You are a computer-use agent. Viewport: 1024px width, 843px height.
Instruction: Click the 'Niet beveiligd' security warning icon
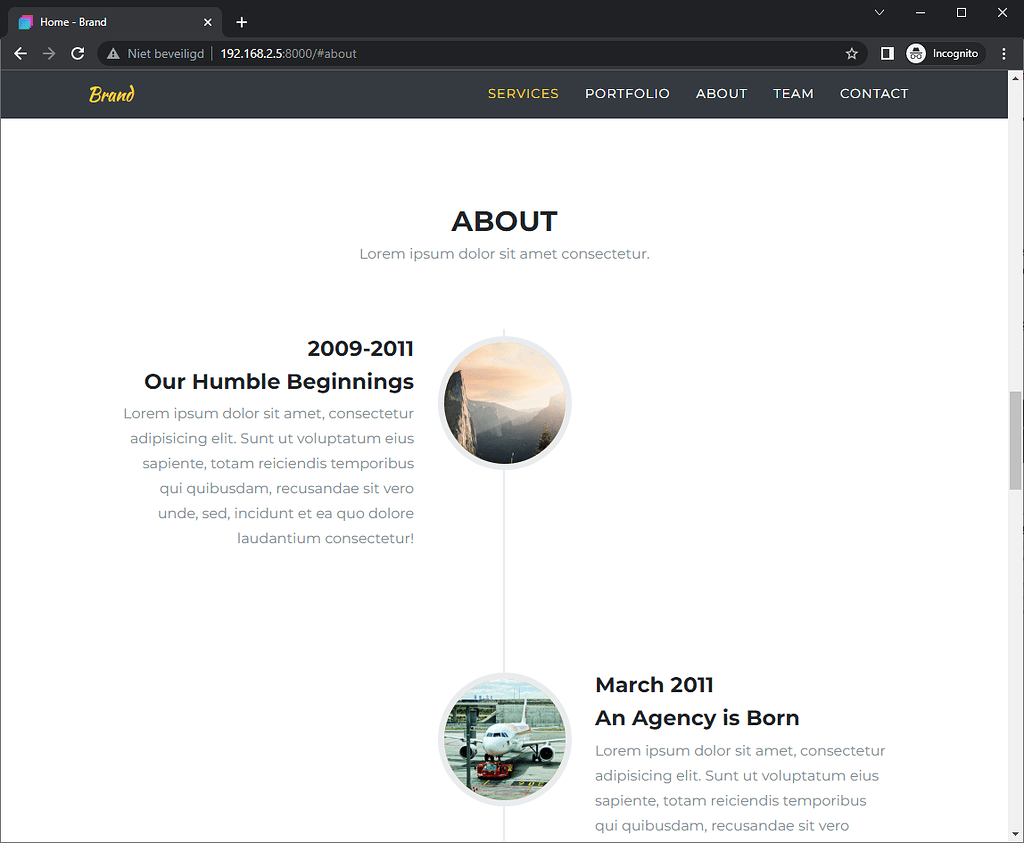point(113,53)
